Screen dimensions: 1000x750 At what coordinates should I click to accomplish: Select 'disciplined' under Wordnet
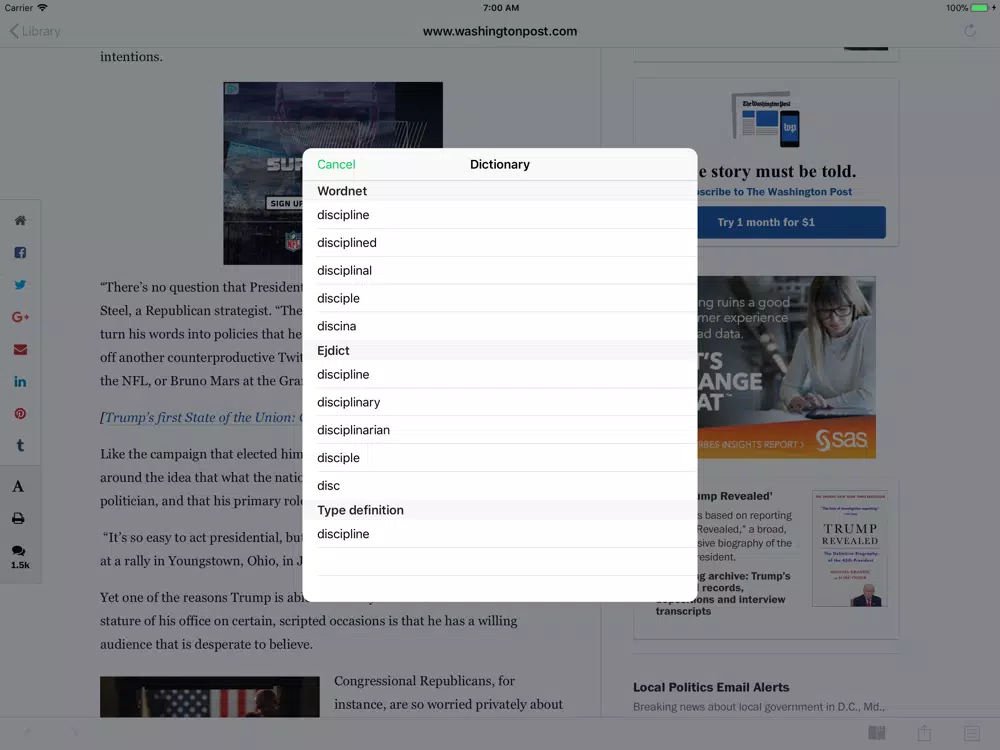(x=499, y=243)
